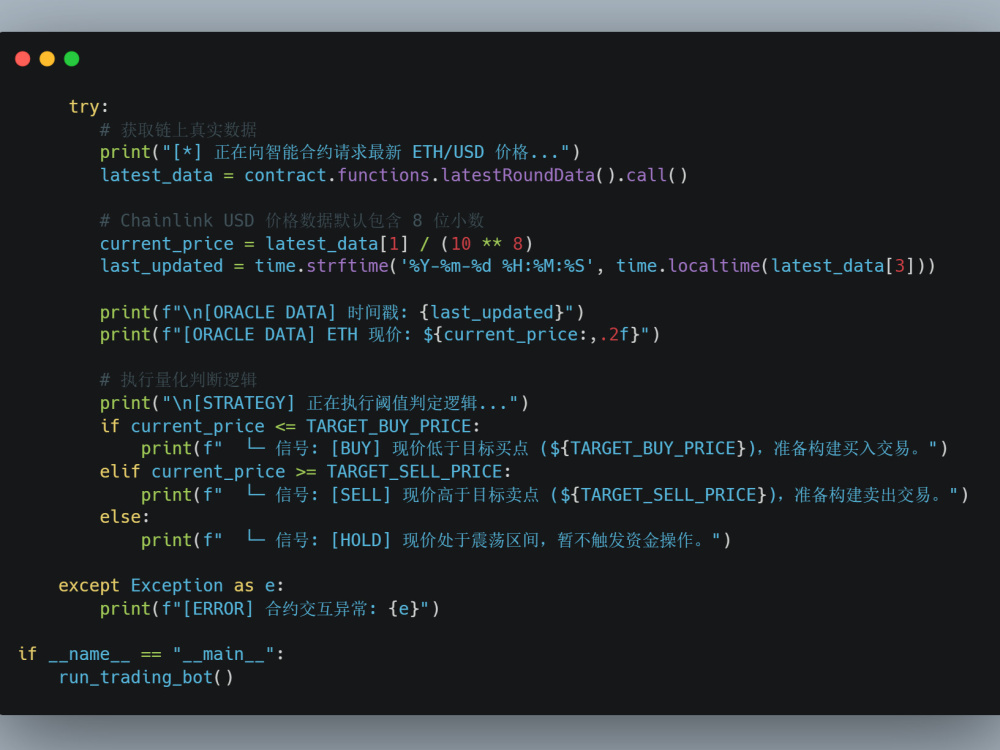1000x750 pixels.
Task: Click the print line with '[ERROR]'
Action: (270, 609)
